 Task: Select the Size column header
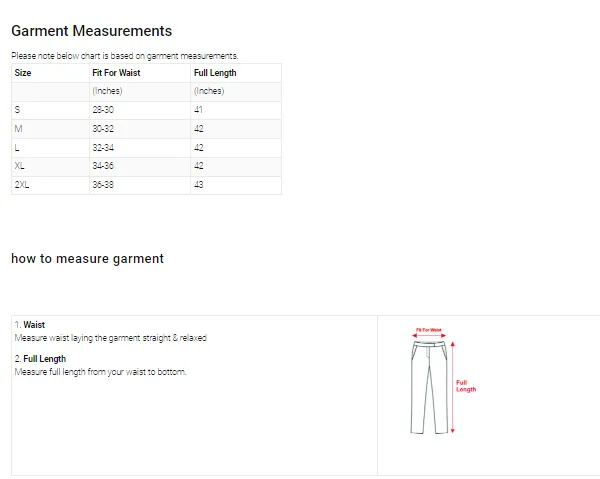(x=23, y=73)
